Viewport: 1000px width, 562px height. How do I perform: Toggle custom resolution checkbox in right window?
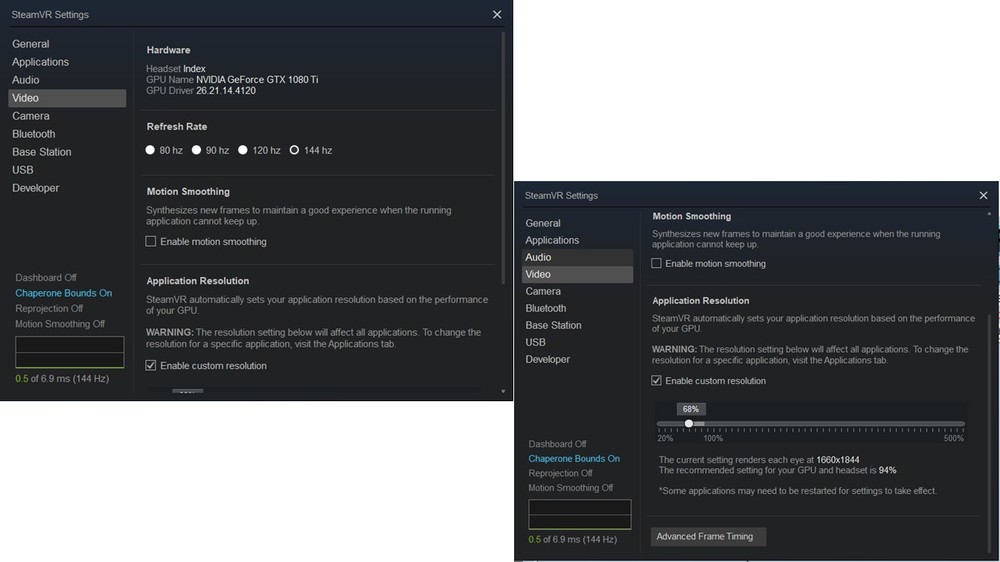(656, 381)
